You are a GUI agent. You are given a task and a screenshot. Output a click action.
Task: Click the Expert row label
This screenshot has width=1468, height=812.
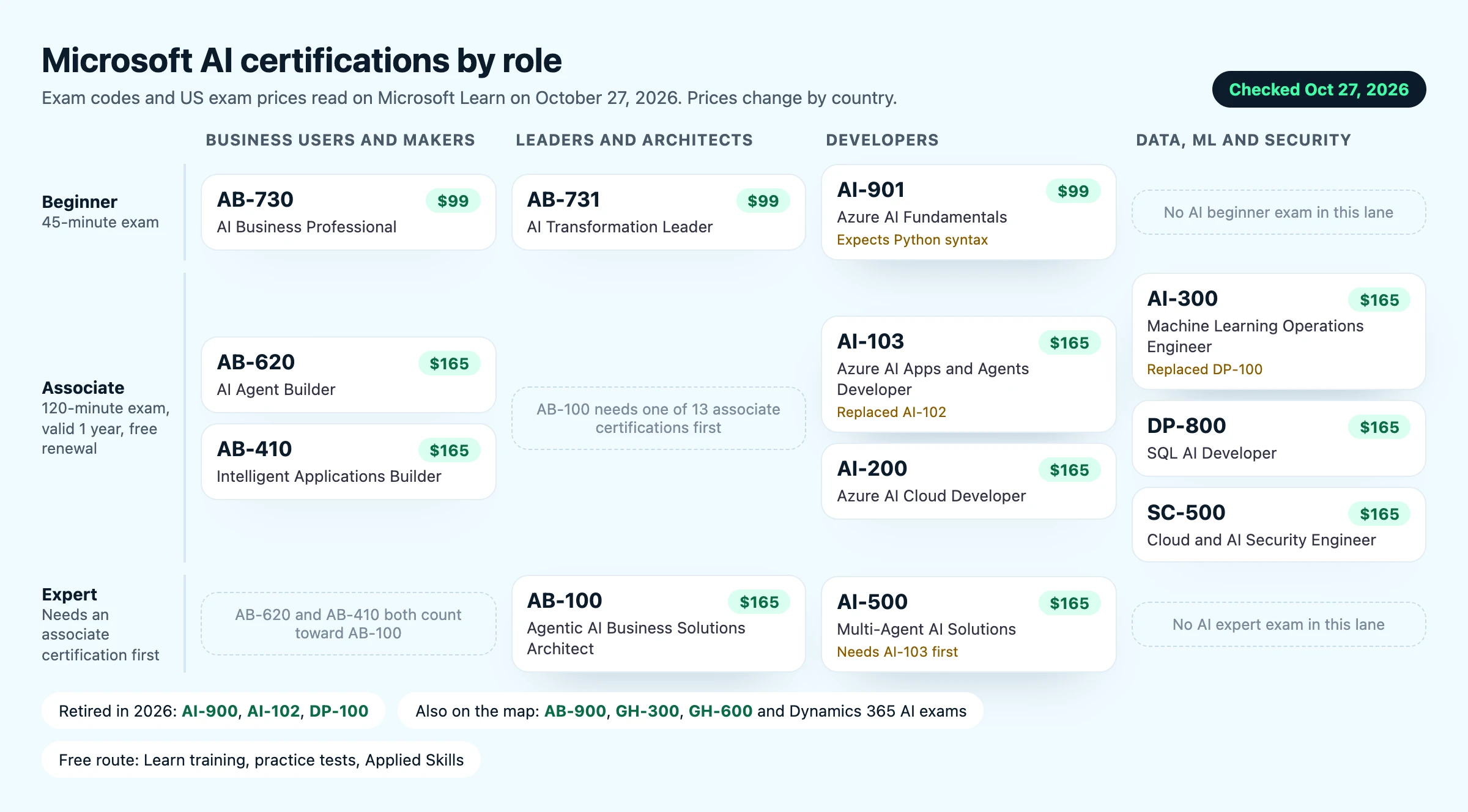[x=69, y=594]
